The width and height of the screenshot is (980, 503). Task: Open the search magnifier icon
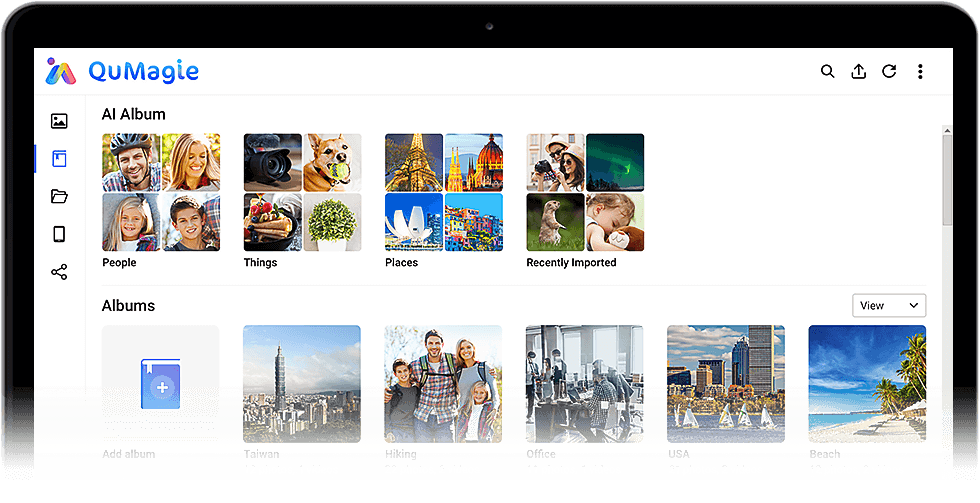pos(827,72)
